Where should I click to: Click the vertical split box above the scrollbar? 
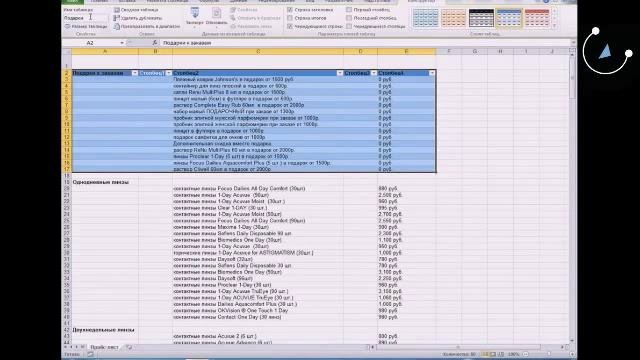pyautogui.click(x=572, y=50)
